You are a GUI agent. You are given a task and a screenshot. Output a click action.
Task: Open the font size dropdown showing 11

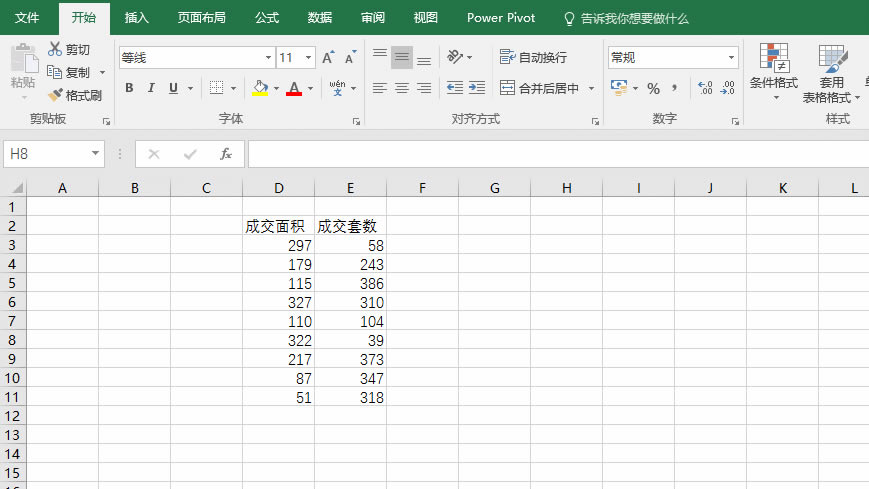pyautogui.click(x=308, y=58)
